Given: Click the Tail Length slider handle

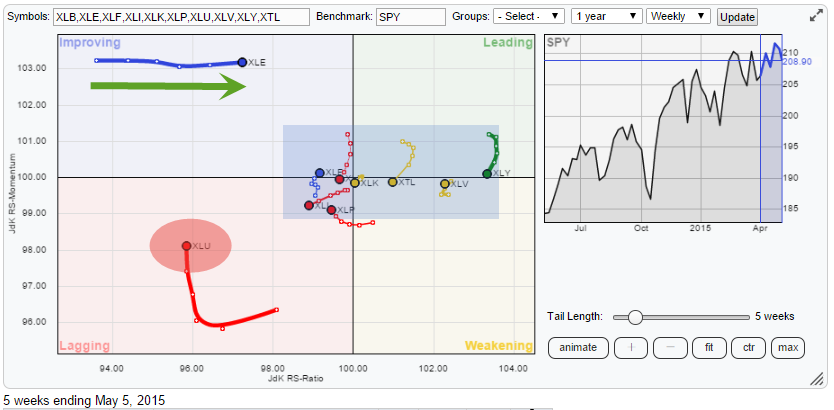Looking at the screenshot, I should [635, 317].
